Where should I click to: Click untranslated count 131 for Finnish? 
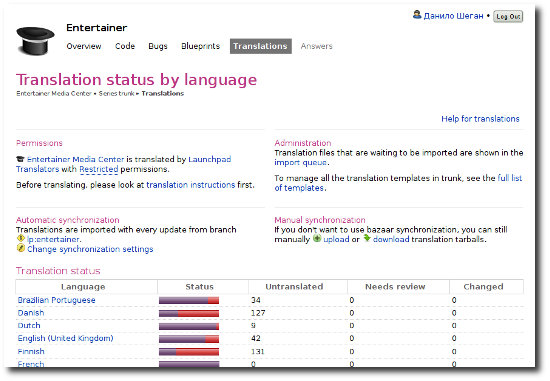coord(257,352)
